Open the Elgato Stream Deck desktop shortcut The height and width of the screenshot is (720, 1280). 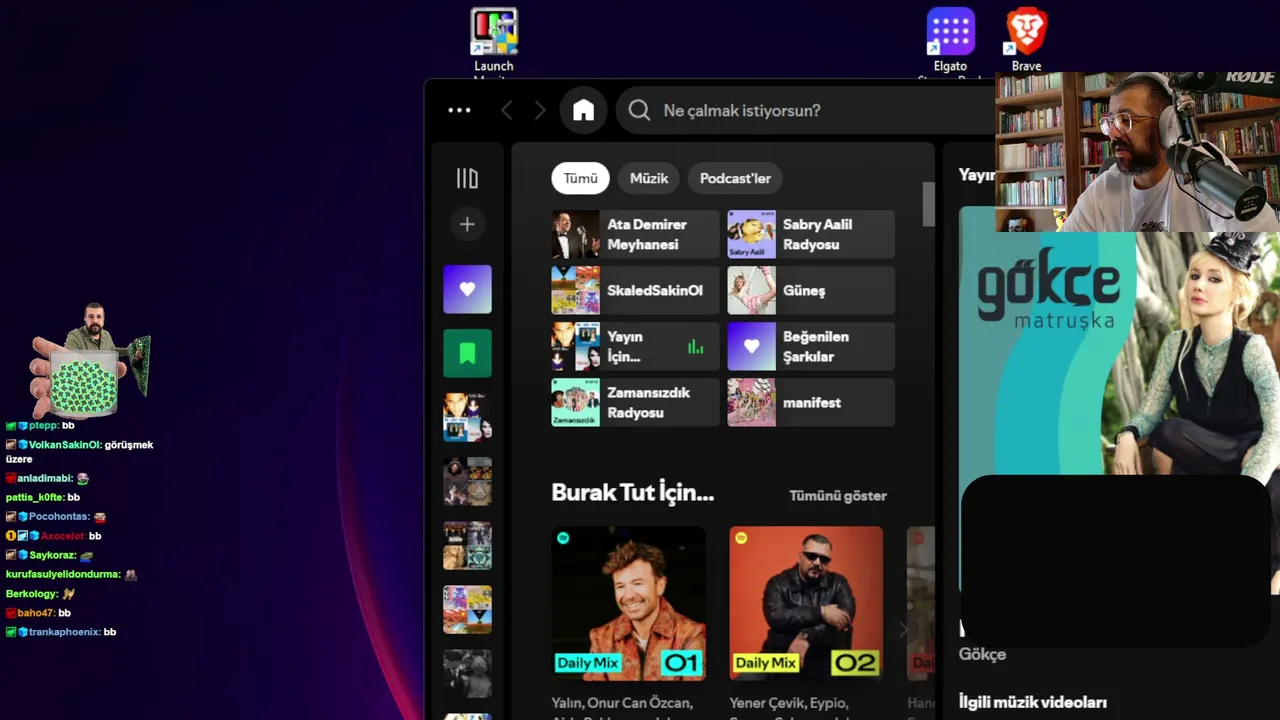(950, 43)
